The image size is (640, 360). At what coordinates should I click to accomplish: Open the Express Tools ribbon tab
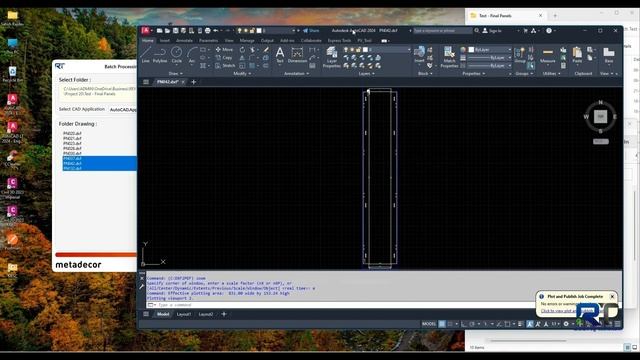339,40
